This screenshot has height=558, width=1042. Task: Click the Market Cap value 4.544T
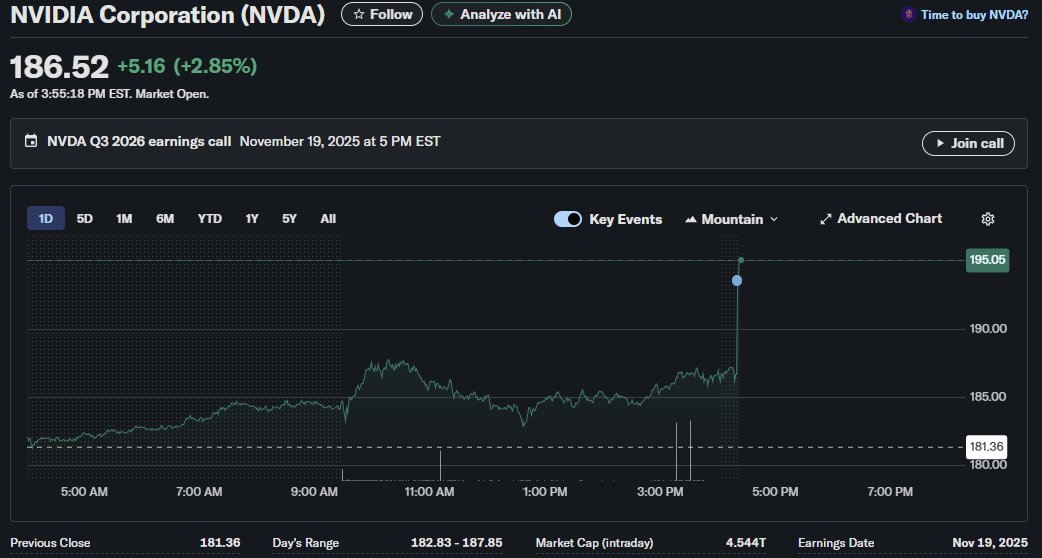[x=748, y=543]
